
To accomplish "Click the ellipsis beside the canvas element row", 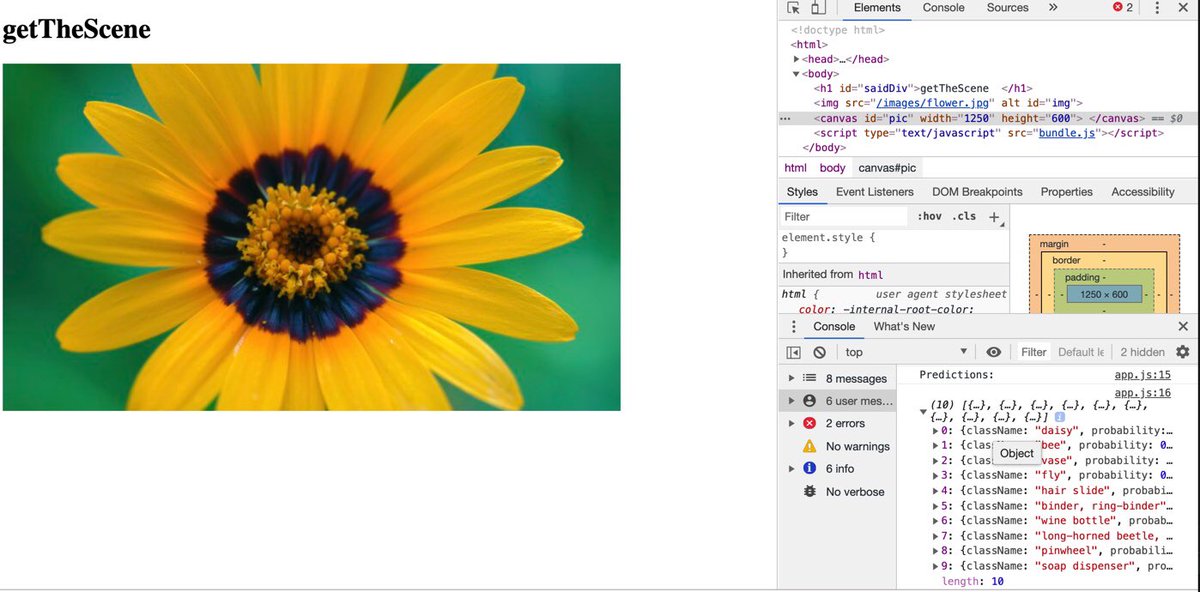I will coord(785,118).
